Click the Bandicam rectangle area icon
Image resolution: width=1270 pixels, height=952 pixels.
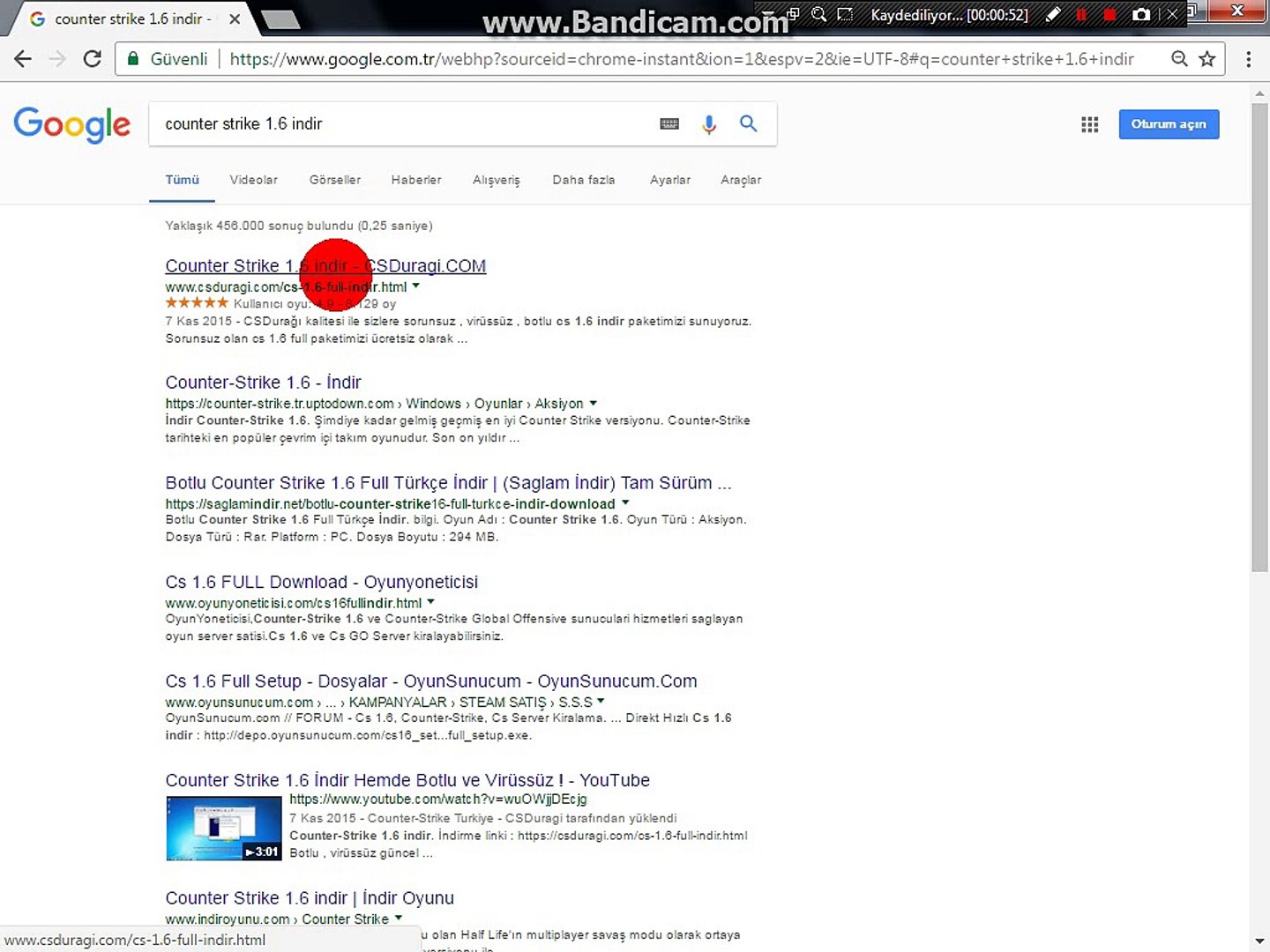click(845, 14)
